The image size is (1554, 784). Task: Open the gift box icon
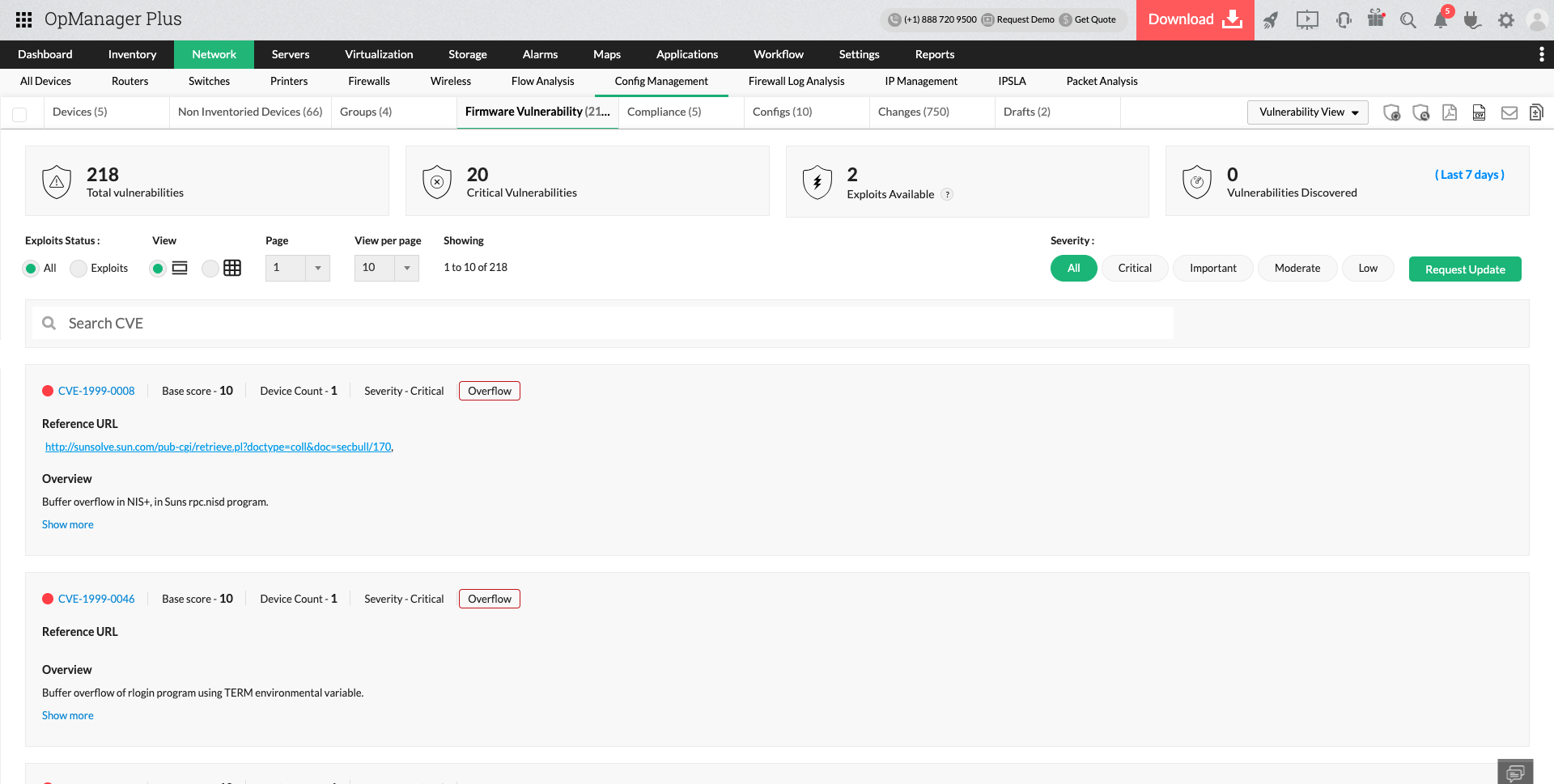click(x=1376, y=18)
